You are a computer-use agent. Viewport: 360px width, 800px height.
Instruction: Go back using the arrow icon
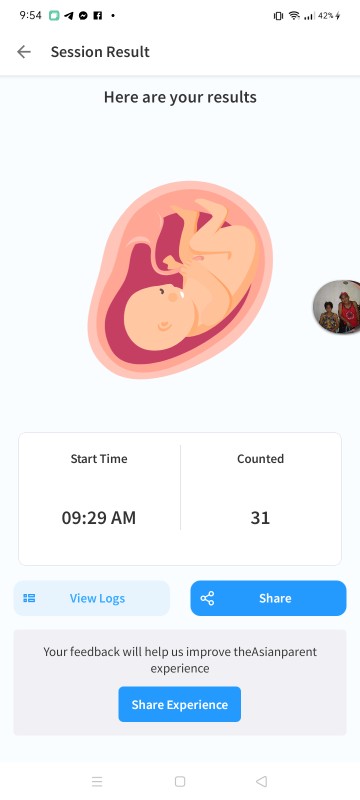pos(23,52)
